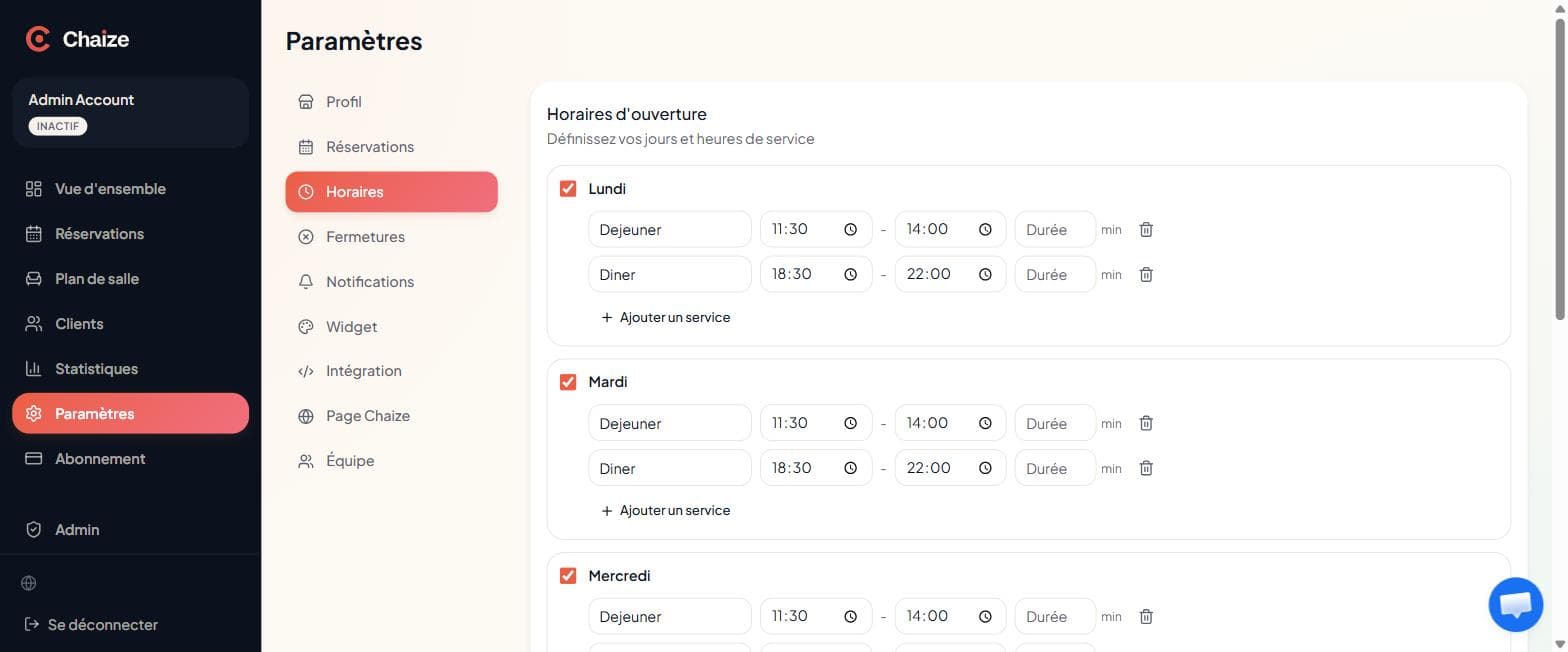Screen dimensions: 1568x652
Task: Open Vue d'ensemble in sidebar
Action: coord(130,189)
